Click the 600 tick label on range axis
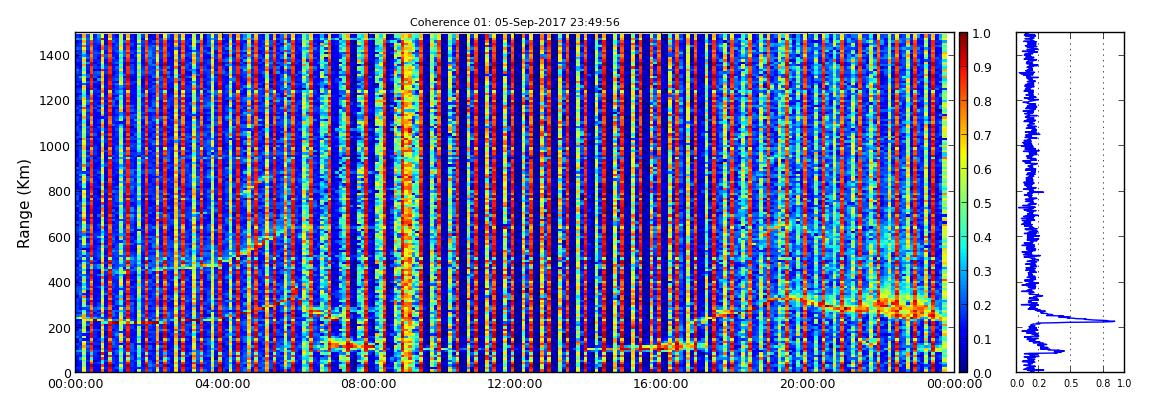Image resolution: width=1150 pixels, height=407 pixels. click(x=59, y=237)
